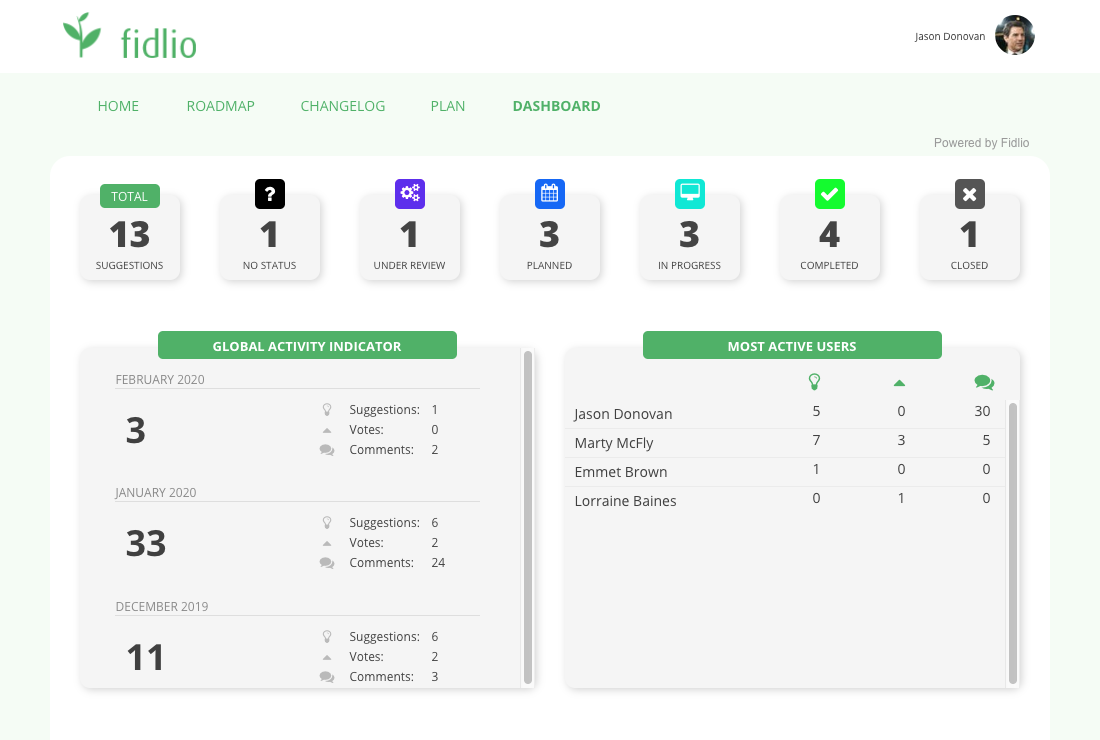Click the green checkmark Completed icon
The height and width of the screenshot is (740, 1100).
(x=830, y=194)
